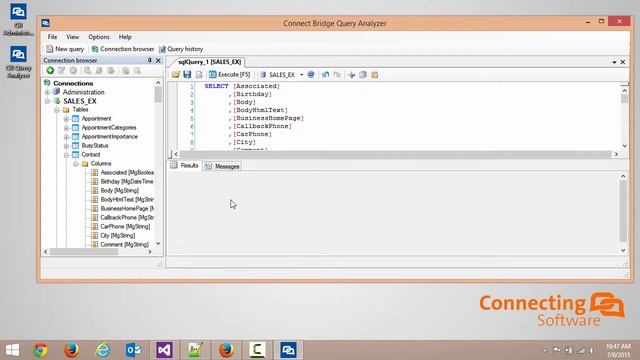Expand the AppointmentImportance table
This screenshot has height=360, width=640.
[66, 137]
